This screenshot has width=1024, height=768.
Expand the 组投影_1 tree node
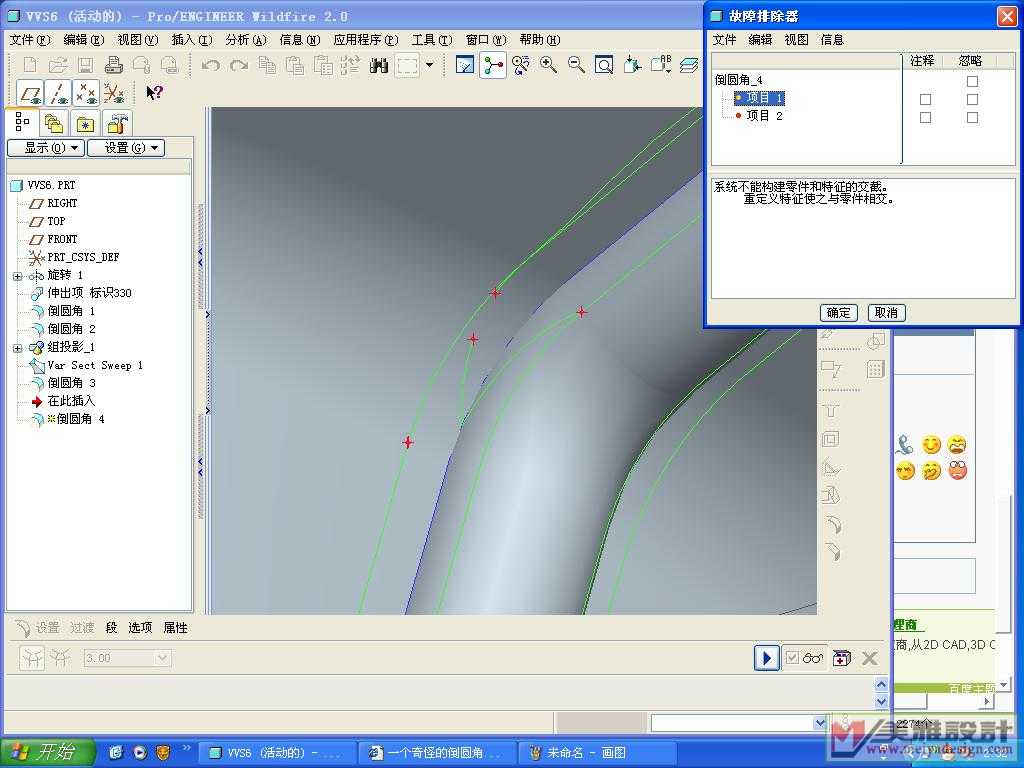pos(17,348)
